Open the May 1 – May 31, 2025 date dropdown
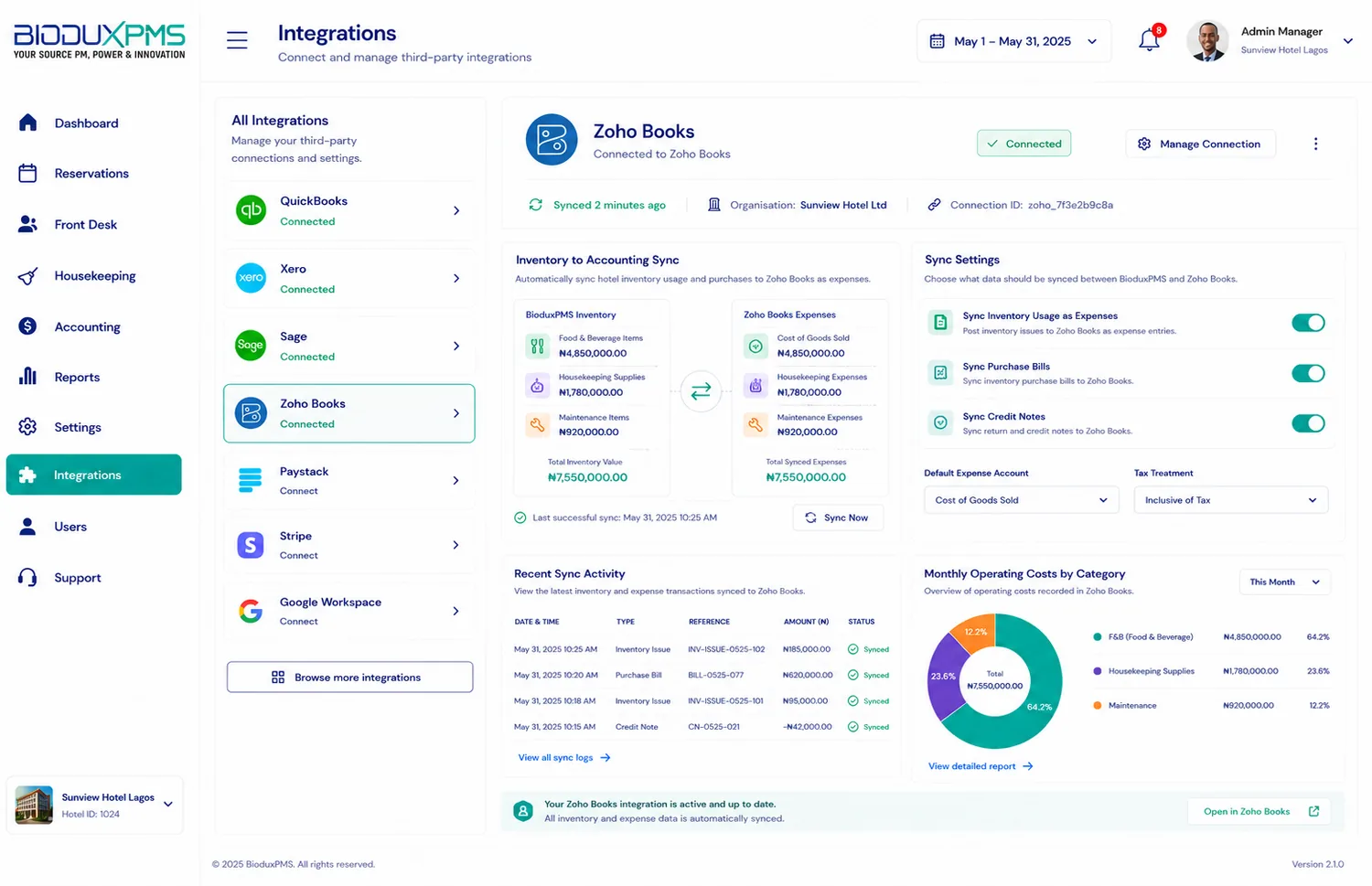The width and height of the screenshot is (1372, 886). (x=1014, y=41)
